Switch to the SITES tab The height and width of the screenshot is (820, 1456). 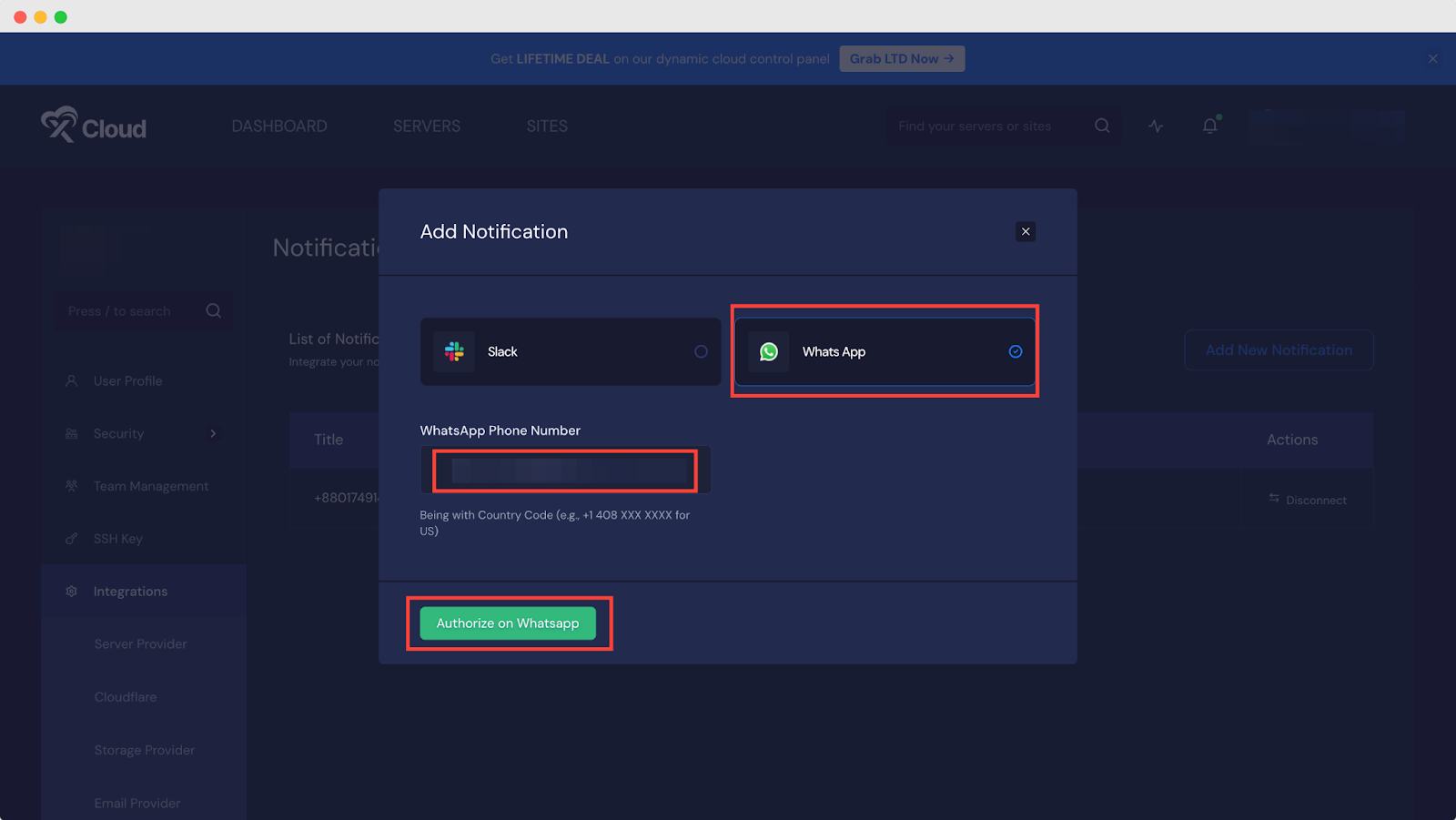pyautogui.click(x=546, y=126)
